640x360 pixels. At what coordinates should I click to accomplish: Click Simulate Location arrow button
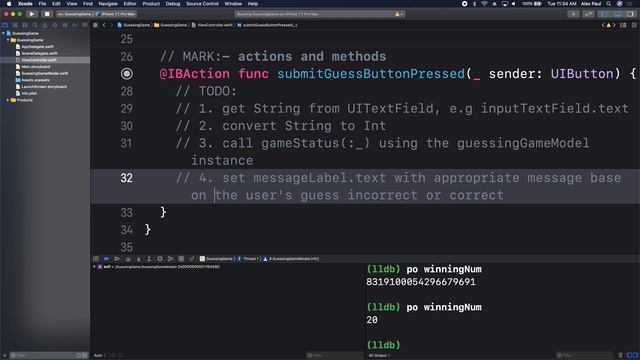(192, 259)
